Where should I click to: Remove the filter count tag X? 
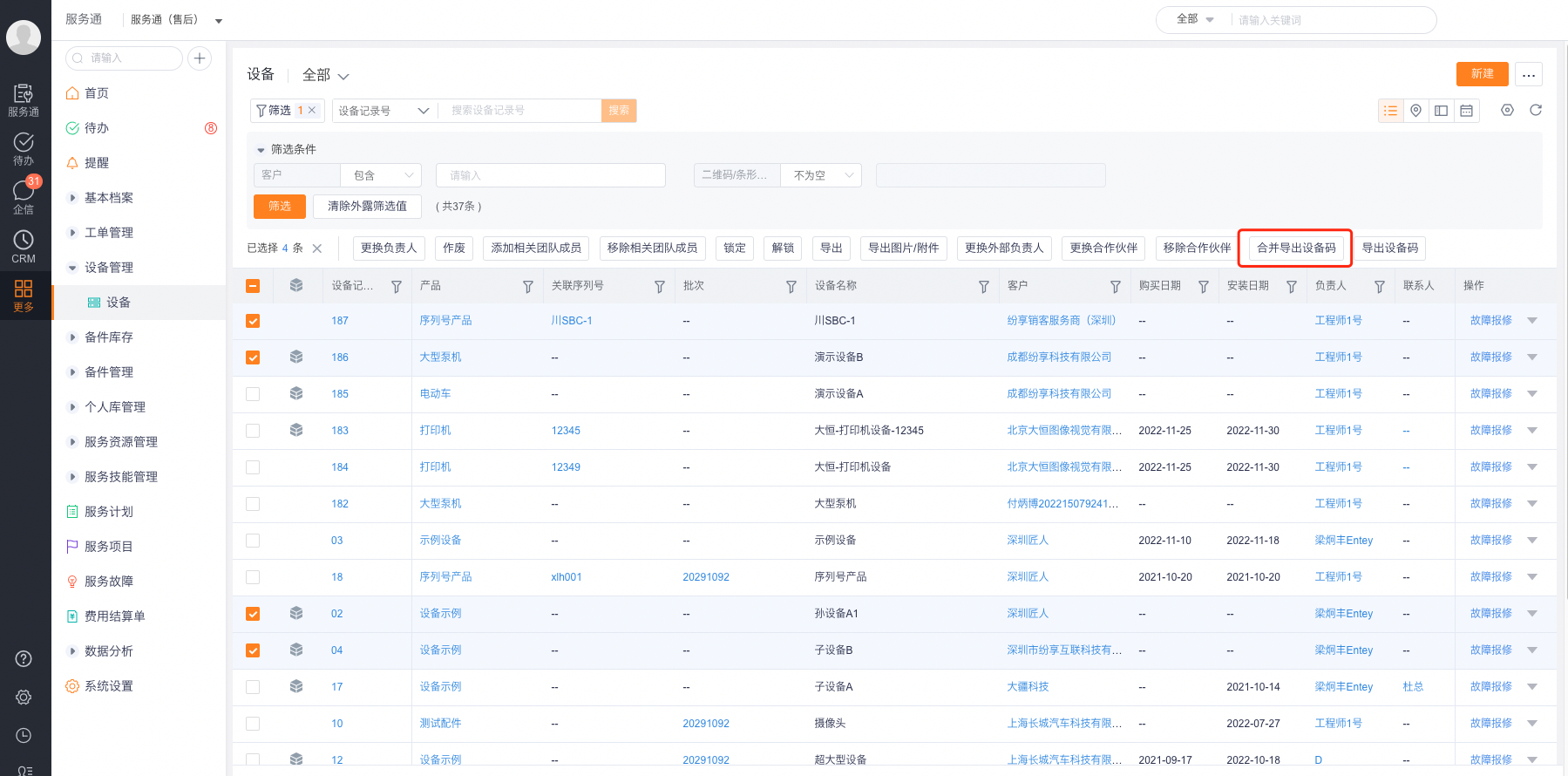click(312, 111)
